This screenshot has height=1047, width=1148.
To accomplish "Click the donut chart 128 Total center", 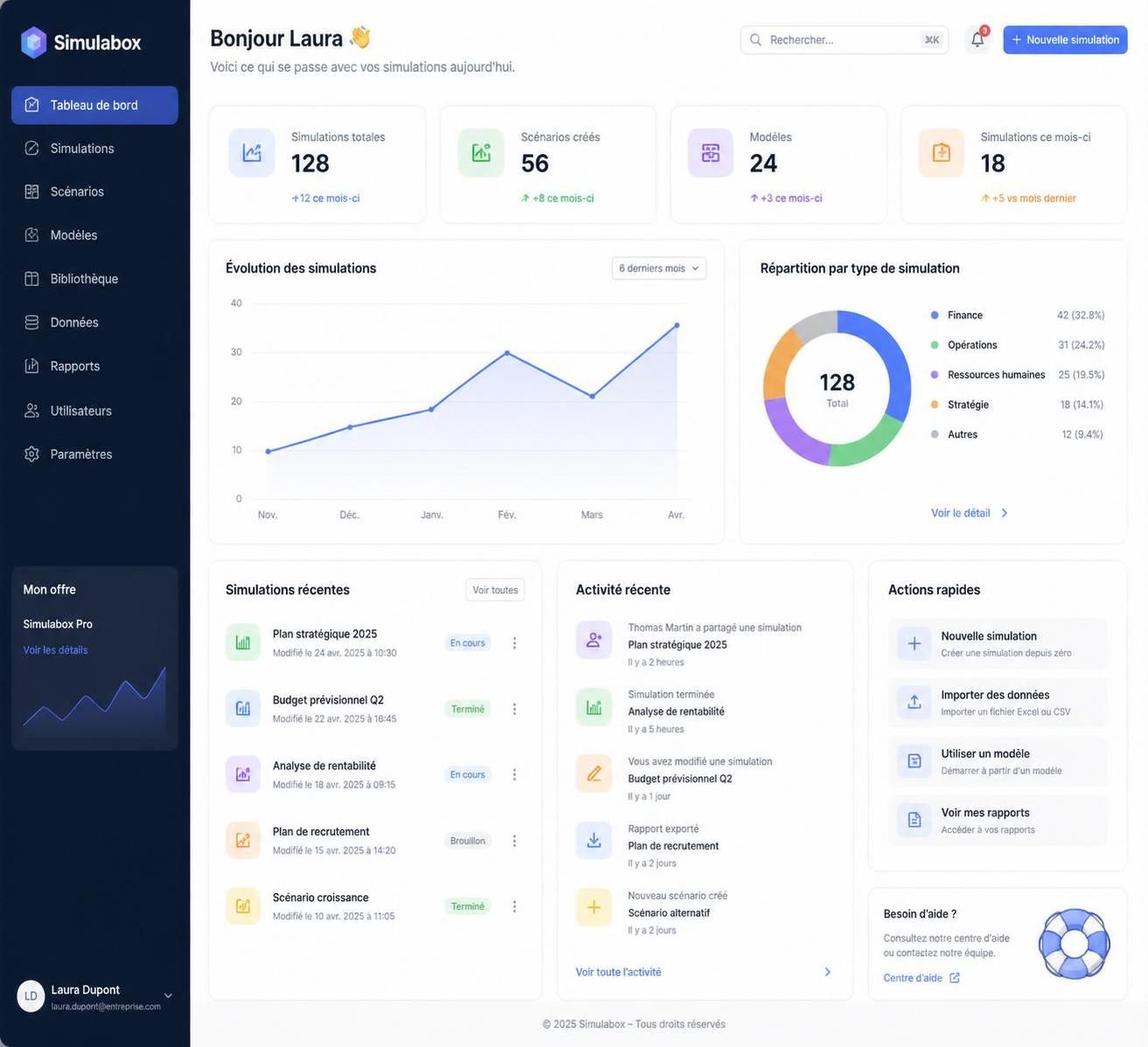I will click(838, 388).
